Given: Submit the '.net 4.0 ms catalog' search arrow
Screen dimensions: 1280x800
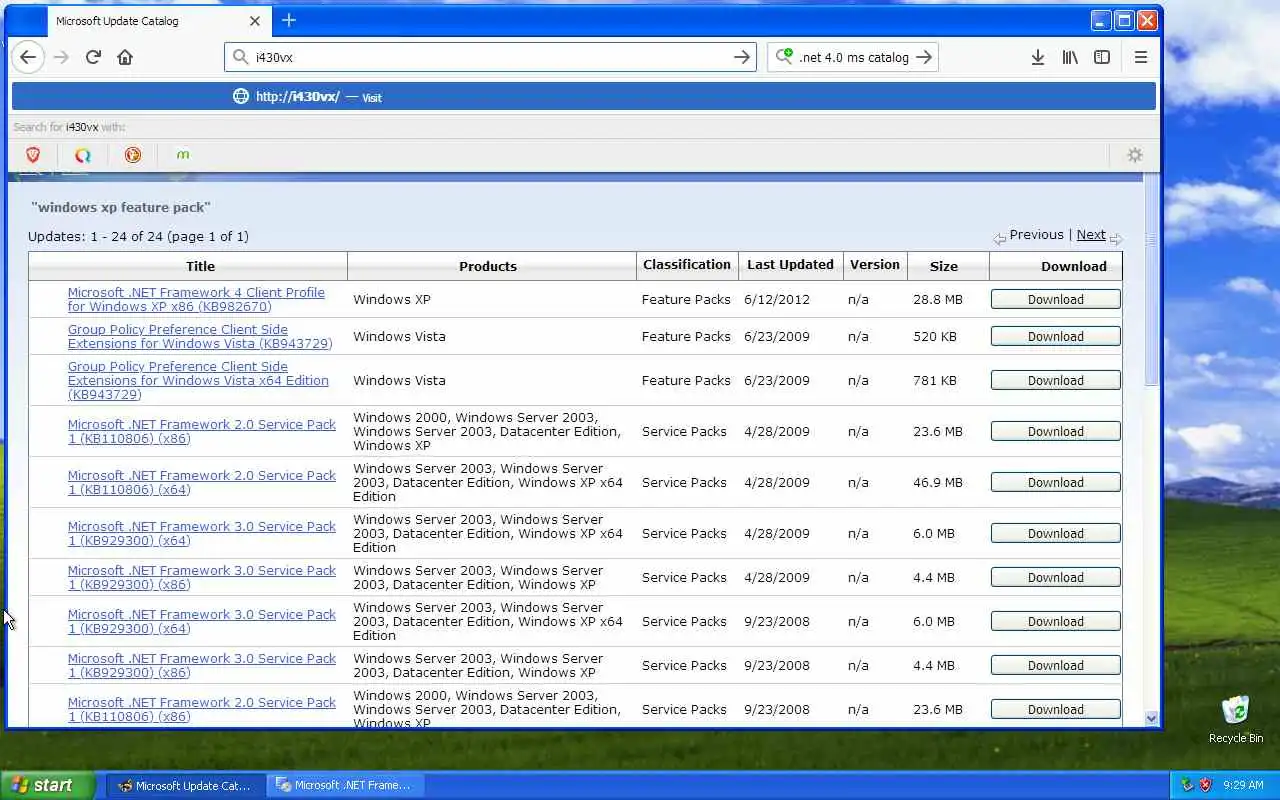Looking at the screenshot, I should 924,57.
